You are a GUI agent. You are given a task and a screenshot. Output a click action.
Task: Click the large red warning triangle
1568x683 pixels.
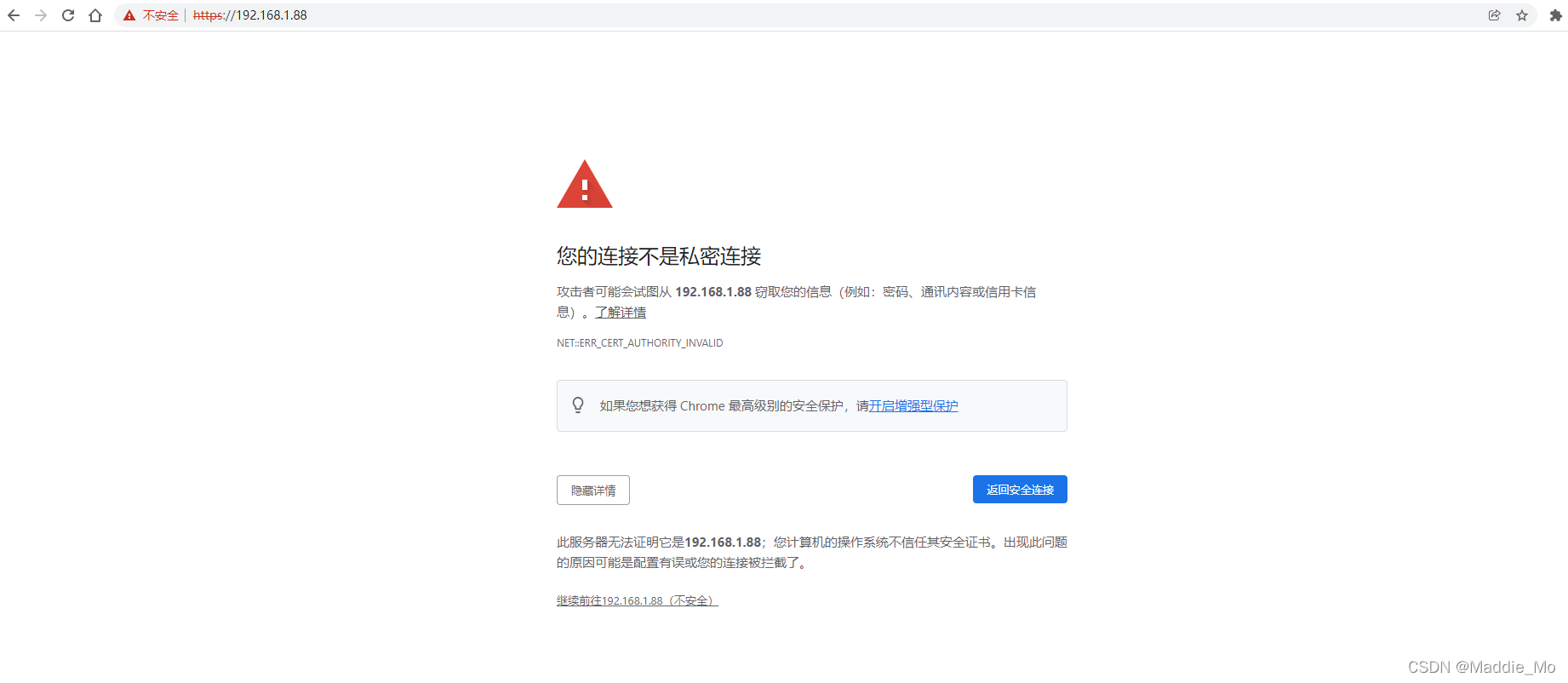[x=585, y=184]
